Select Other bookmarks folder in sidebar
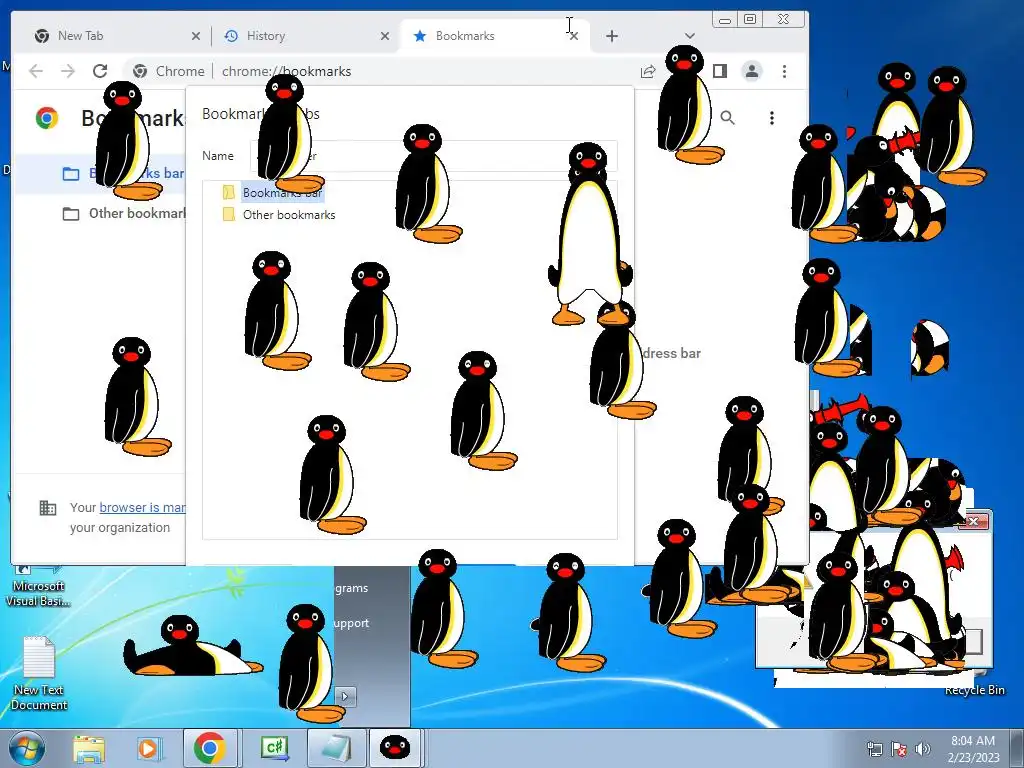This screenshot has height=768, width=1024. 101,214
